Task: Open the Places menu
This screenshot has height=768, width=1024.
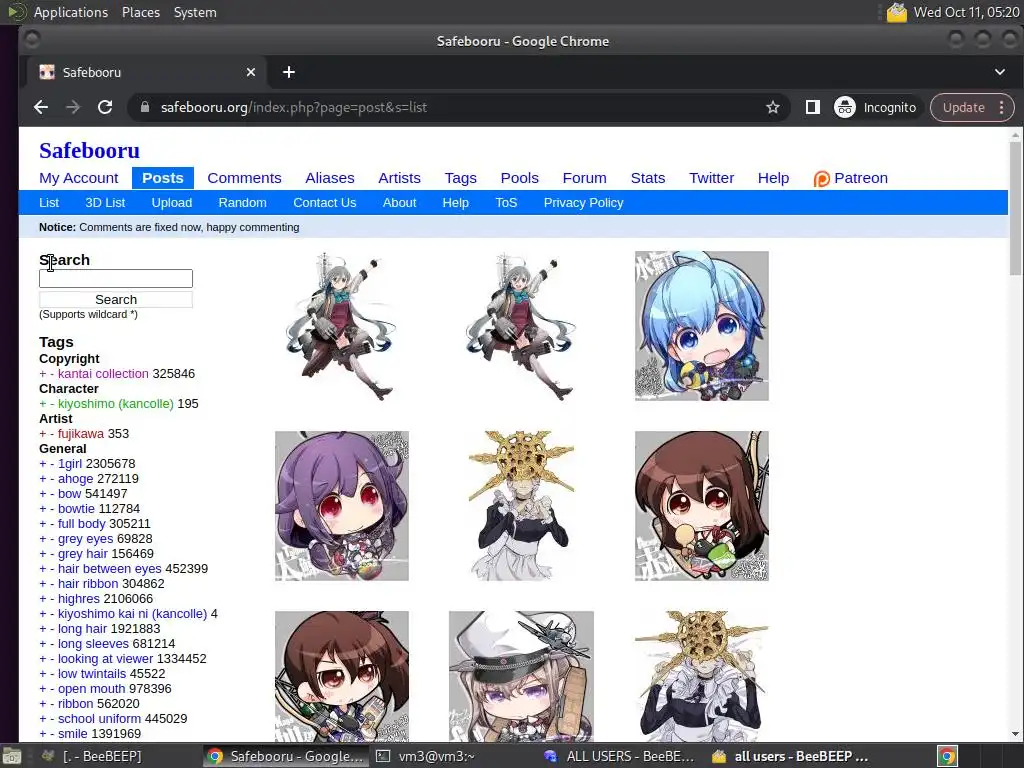Action: click(x=140, y=12)
